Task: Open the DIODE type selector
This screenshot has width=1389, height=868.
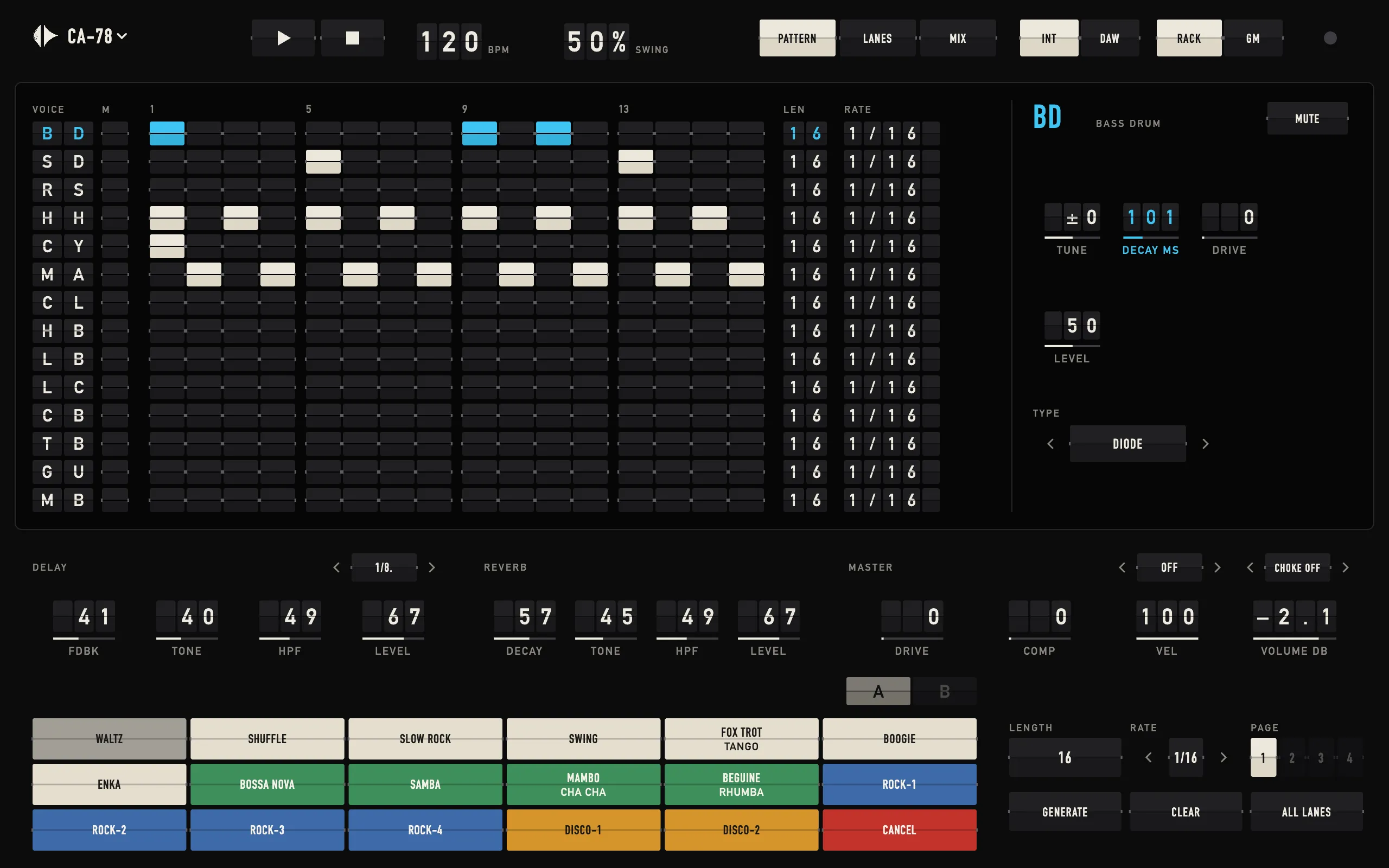Action: tap(1127, 444)
